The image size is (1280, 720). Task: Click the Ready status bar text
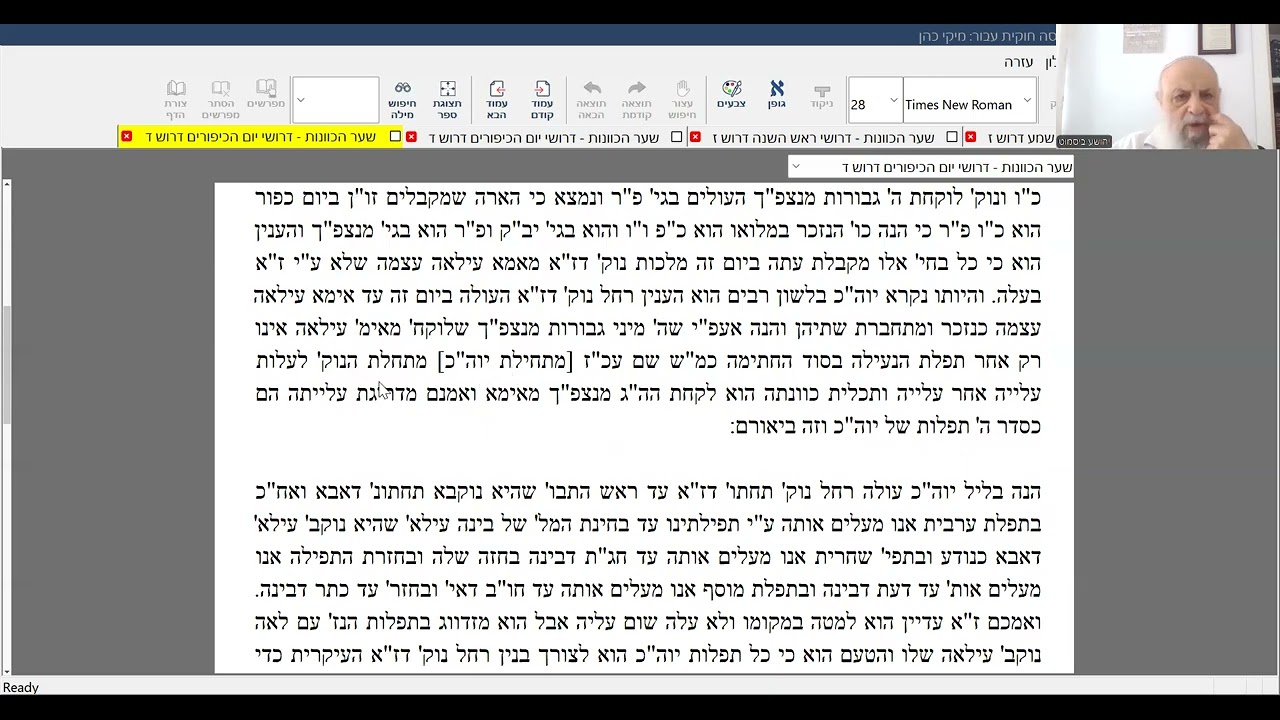coord(20,688)
